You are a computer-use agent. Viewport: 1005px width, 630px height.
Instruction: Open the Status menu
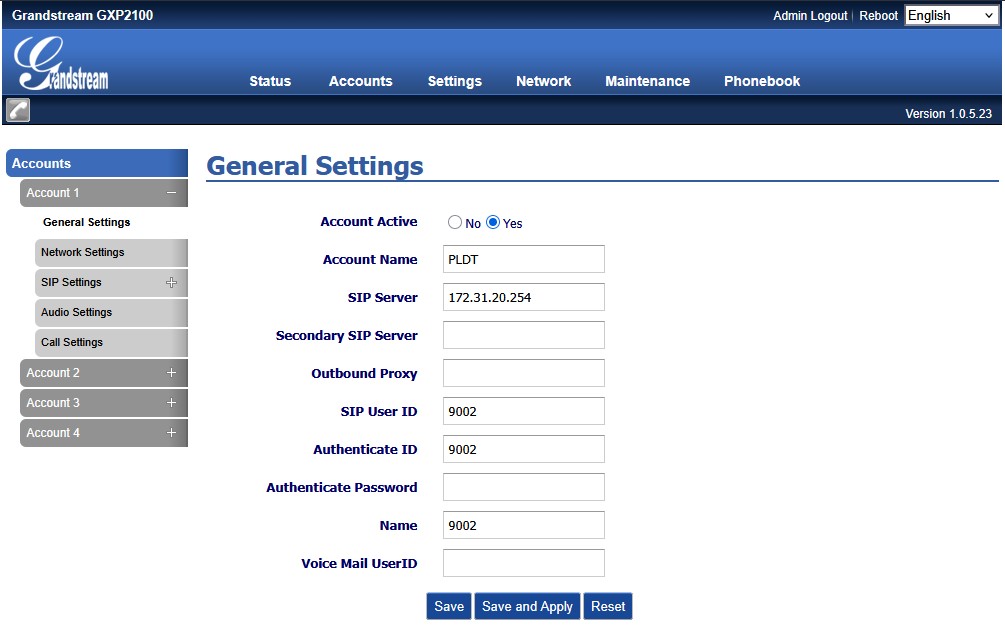[x=270, y=81]
